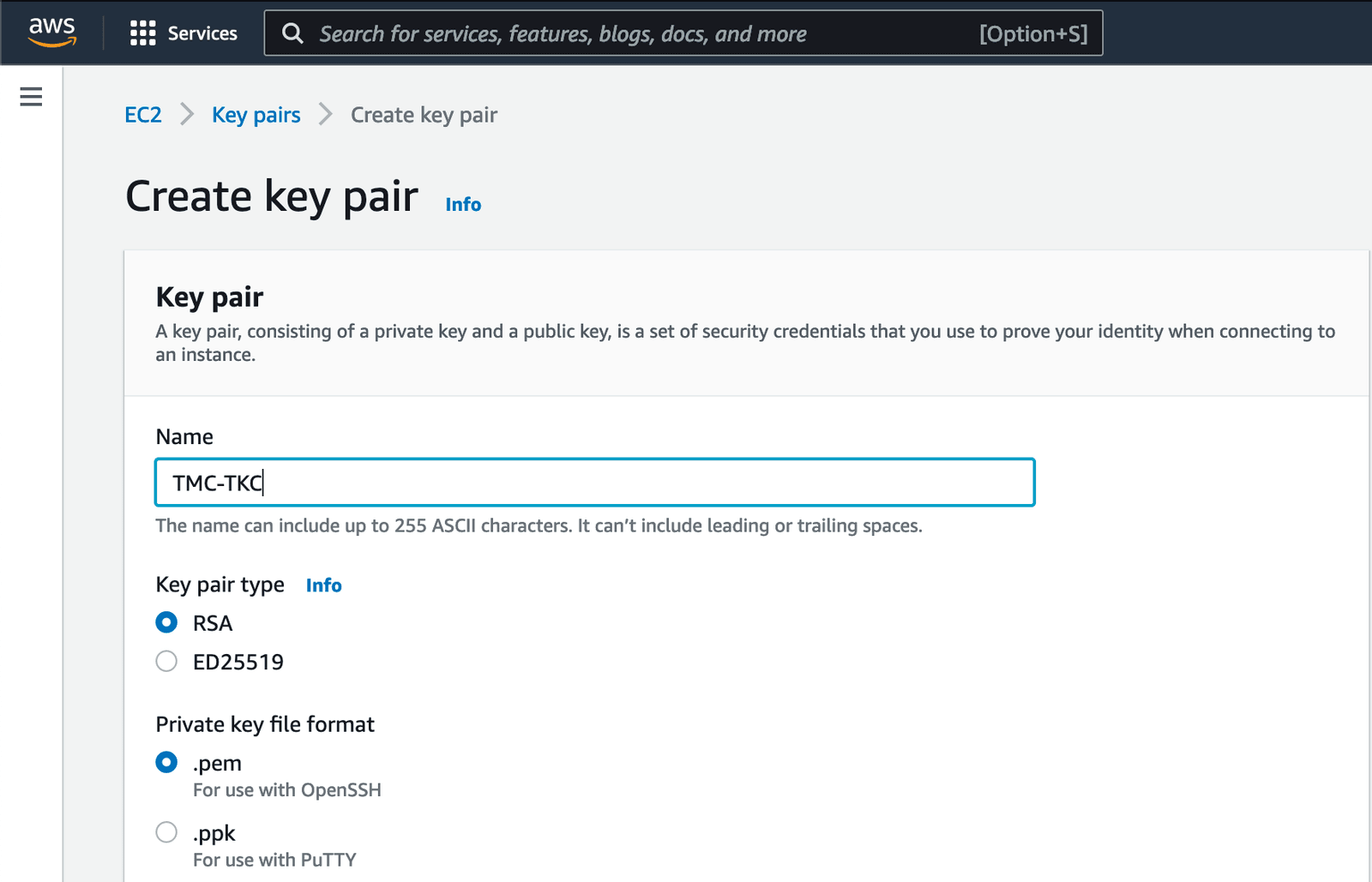Click the Name field label
1372x882 pixels.
tap(184, 437)
